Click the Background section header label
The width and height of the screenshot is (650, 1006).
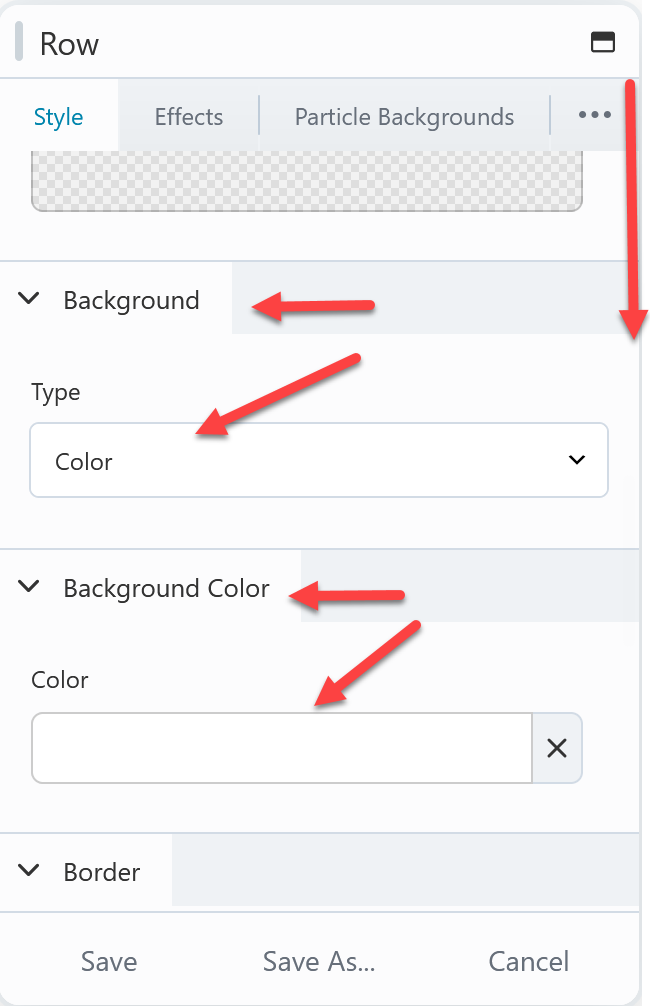pos(131,300)
